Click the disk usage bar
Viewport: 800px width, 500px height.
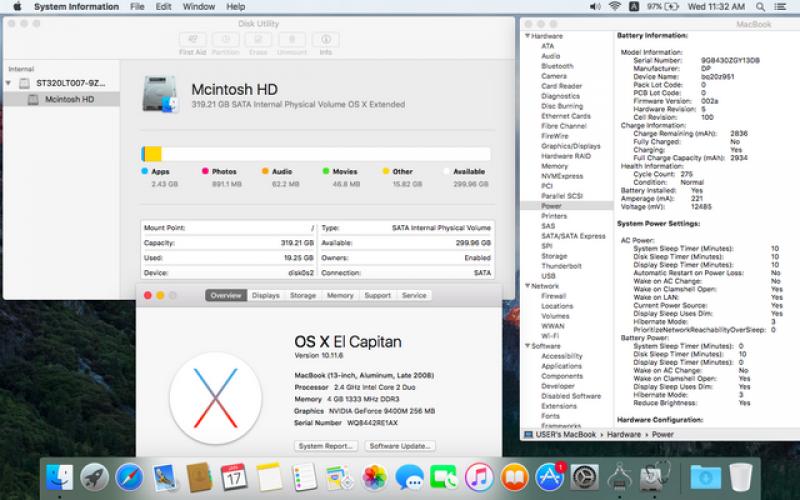[x=316, y=154]
